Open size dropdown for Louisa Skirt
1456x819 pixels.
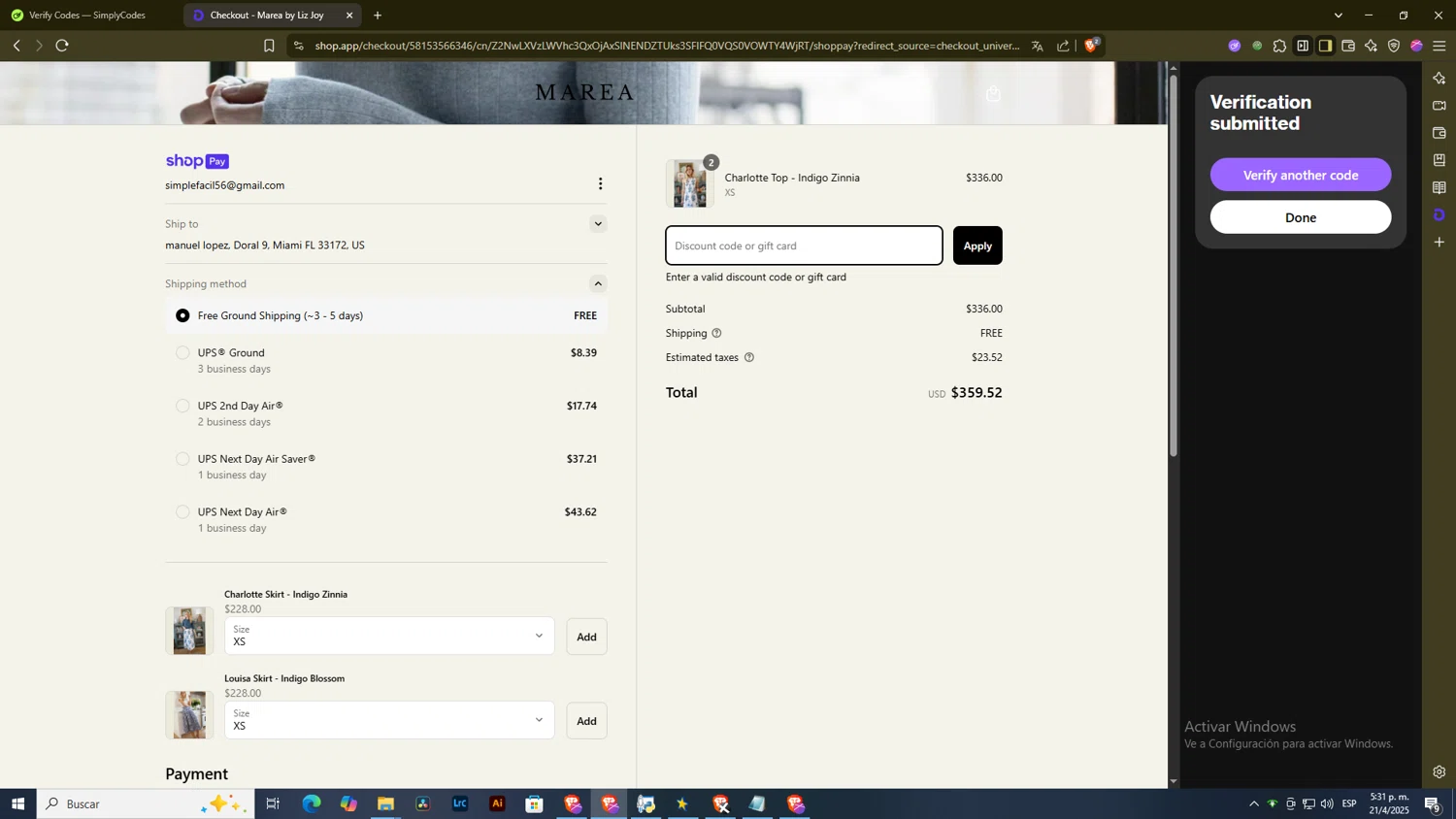click(389, 720)
